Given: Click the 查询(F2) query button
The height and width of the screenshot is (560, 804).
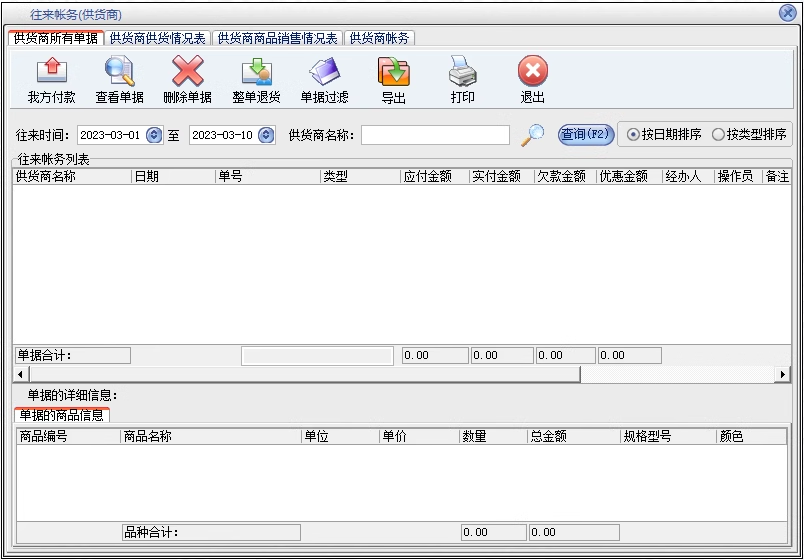Looking at the screenshot, I should 586,135.
